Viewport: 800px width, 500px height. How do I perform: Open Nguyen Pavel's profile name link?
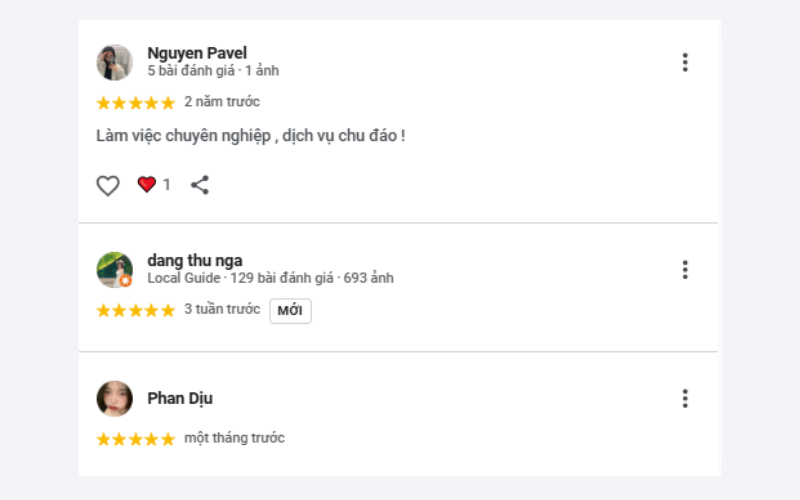(x=197, y=53)
